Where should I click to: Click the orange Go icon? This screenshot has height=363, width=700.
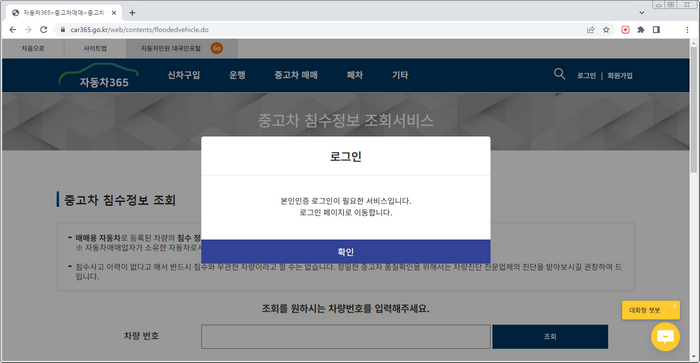click(217, 48)
